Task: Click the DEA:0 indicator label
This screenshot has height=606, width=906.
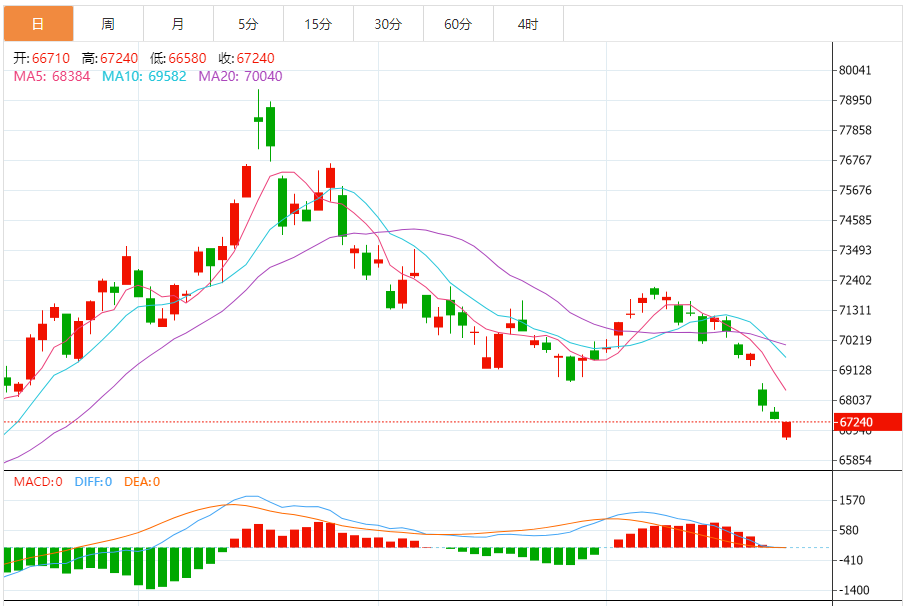Action: click(x=142, y=482)
